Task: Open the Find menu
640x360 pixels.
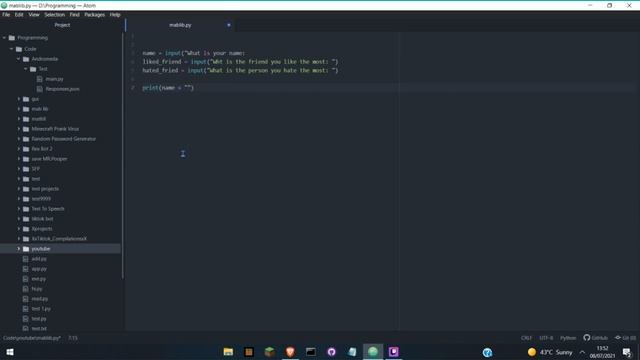Action: pos(74,15)
